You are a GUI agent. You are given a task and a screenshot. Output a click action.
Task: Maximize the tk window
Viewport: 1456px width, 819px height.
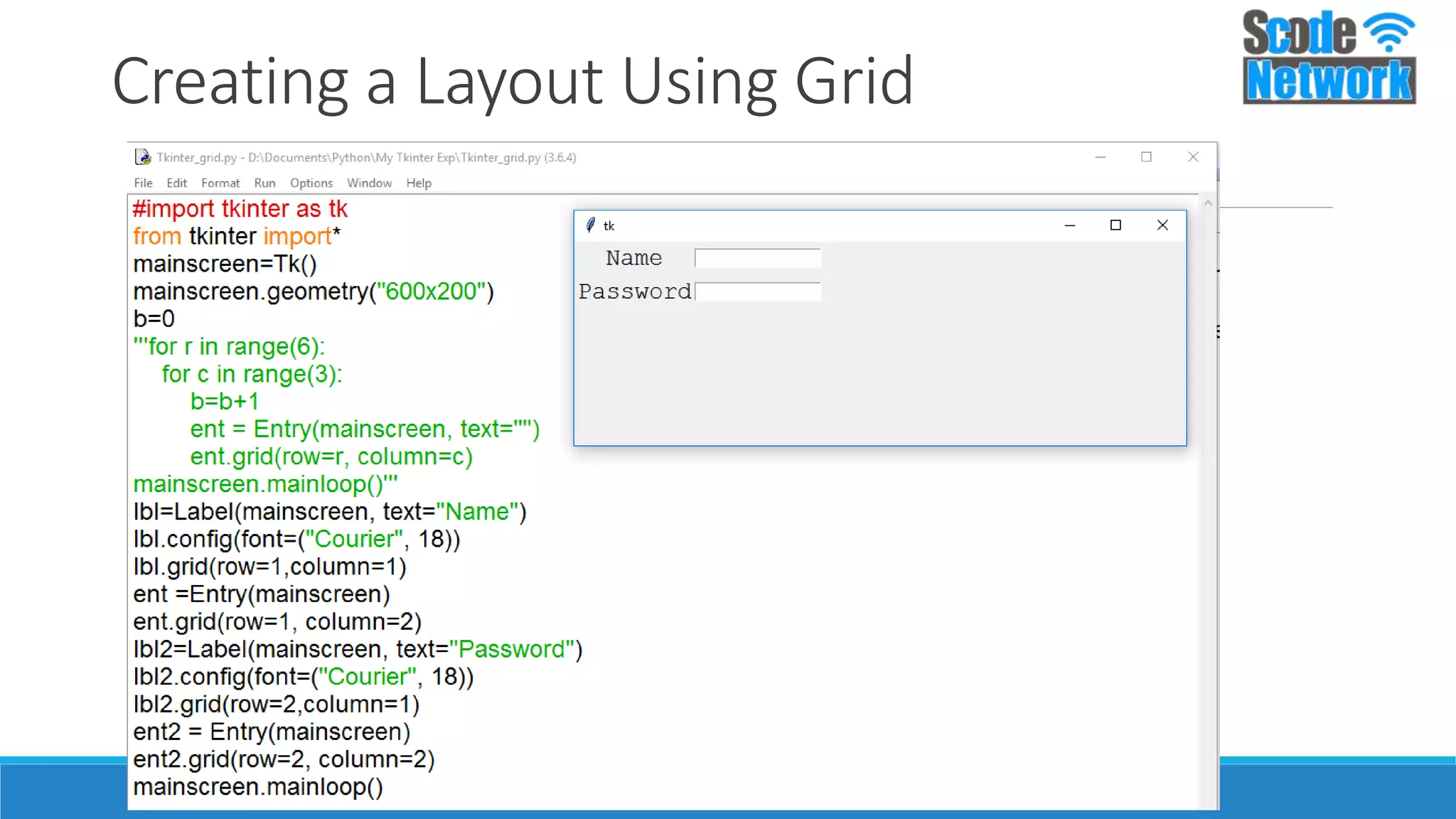pyautogui.click(x=1115, y=225)
